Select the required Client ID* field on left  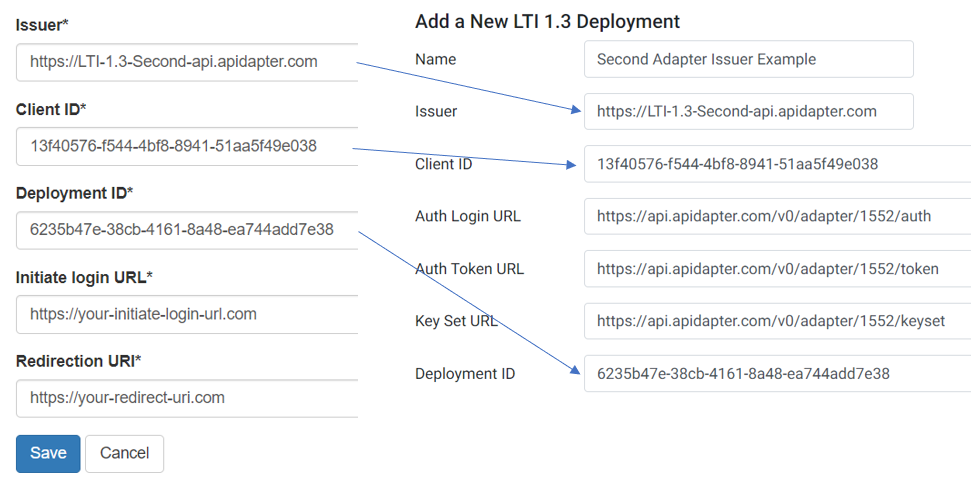pyautogui.click(x=187, y=146)
